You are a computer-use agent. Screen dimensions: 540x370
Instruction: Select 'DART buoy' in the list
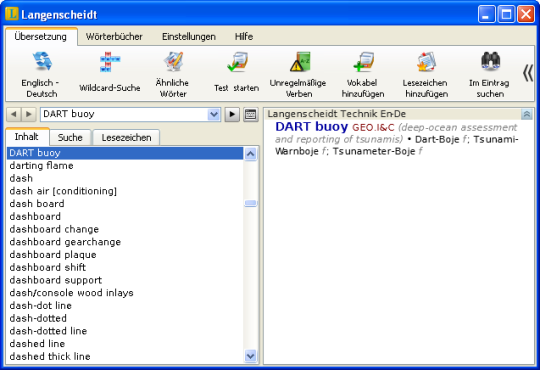[125, 153]
